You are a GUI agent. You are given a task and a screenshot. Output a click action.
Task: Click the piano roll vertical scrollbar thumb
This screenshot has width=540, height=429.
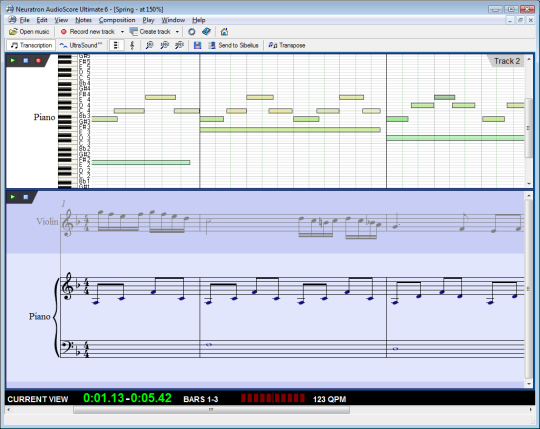pos(528,128)
